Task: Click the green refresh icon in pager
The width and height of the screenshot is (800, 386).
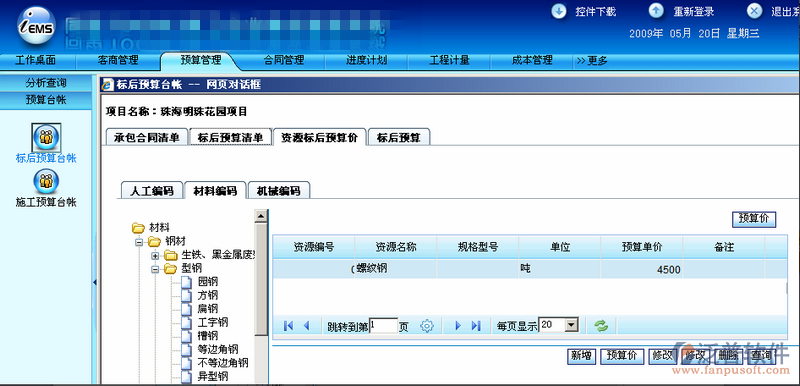Action: pos(602,326)
